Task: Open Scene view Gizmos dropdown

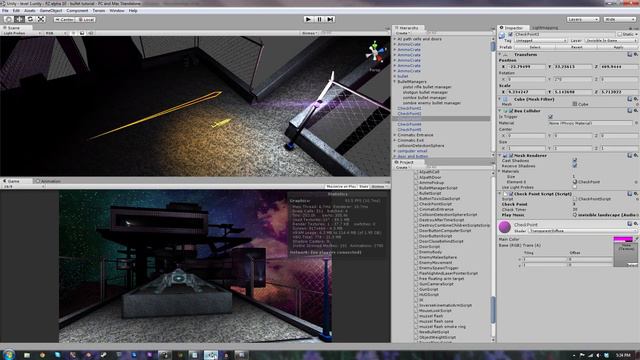Action: point(309,33)
